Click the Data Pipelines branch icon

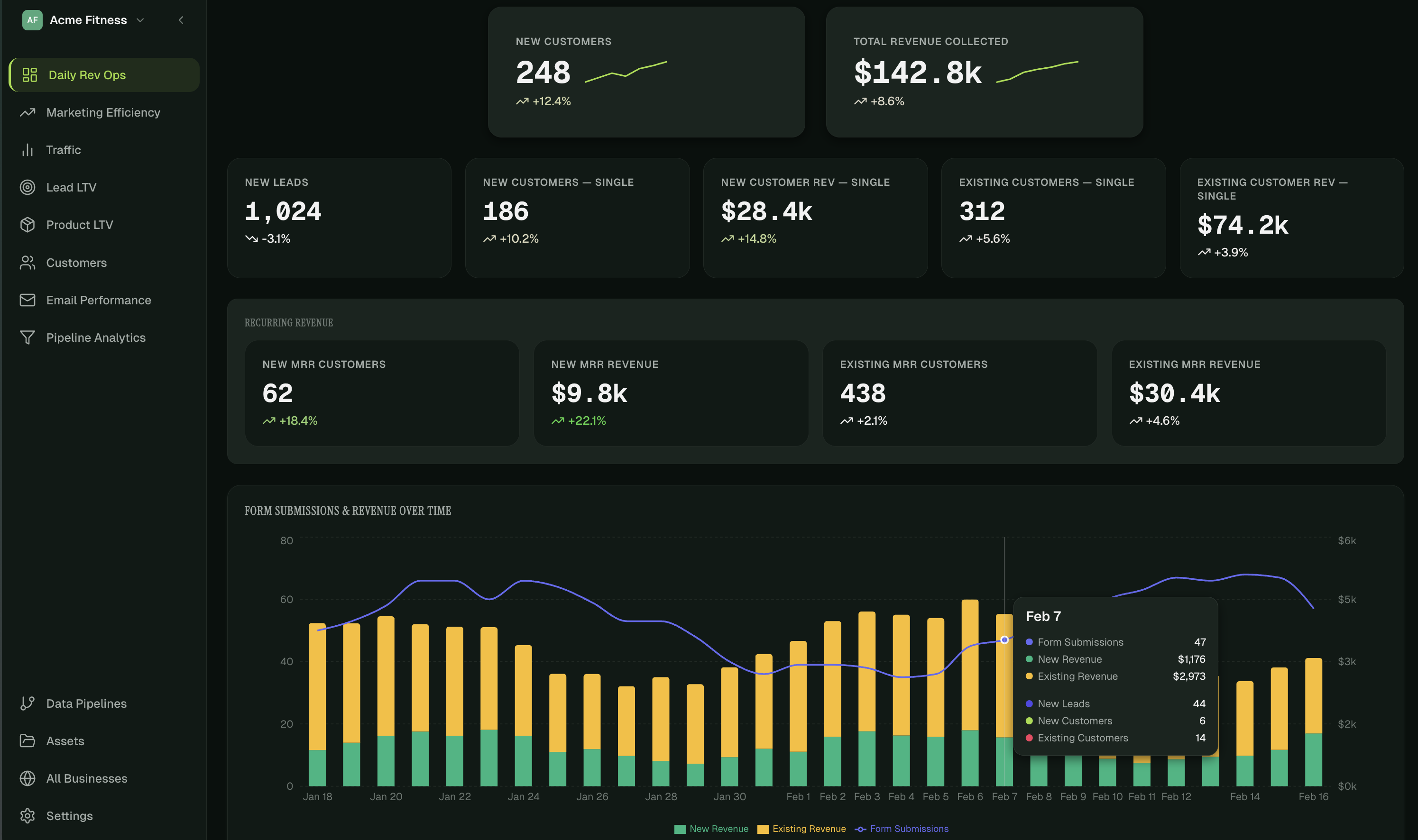click(x=28, y=703)
